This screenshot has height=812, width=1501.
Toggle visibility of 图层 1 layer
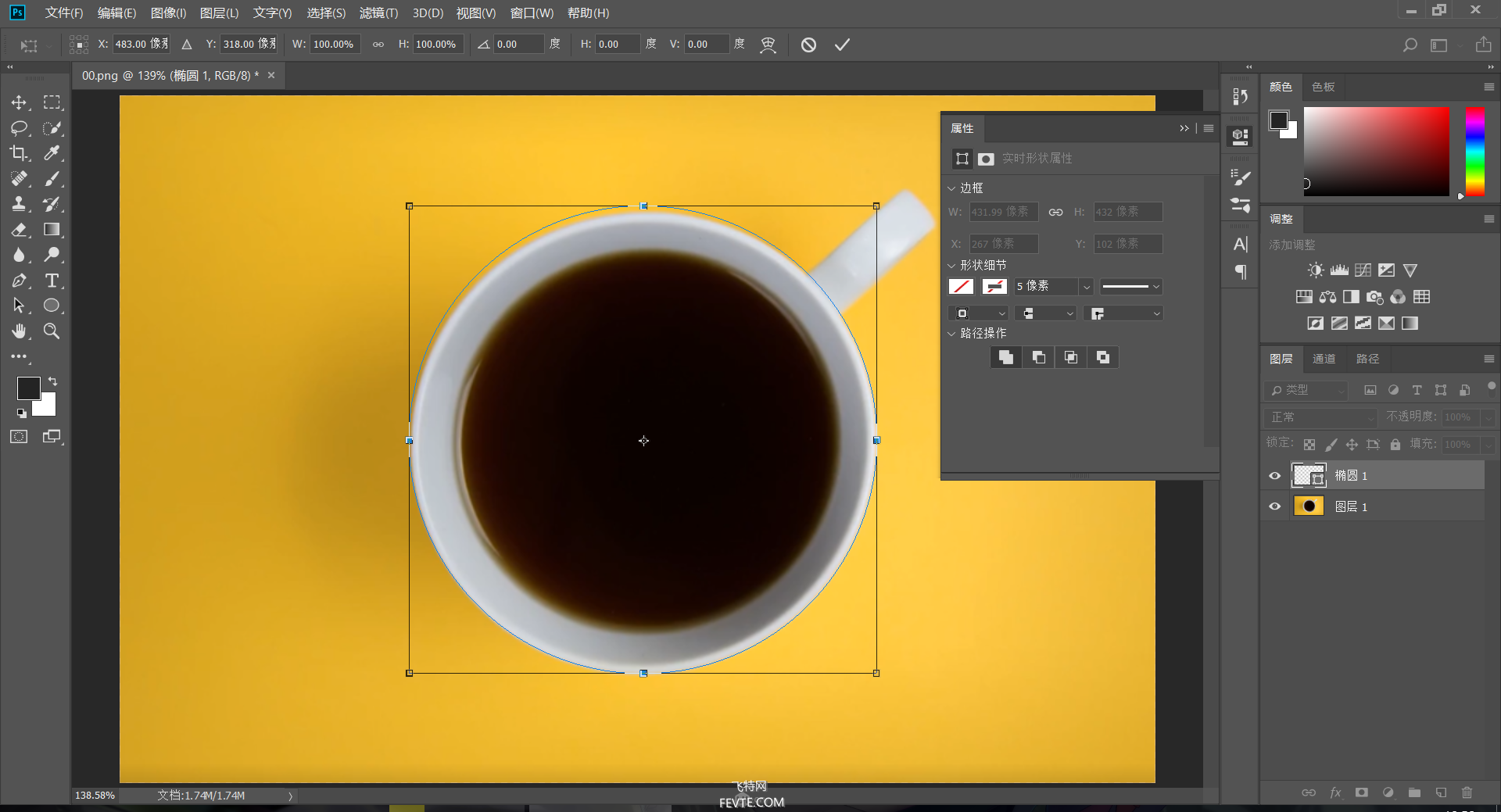tap(1275, 506)
